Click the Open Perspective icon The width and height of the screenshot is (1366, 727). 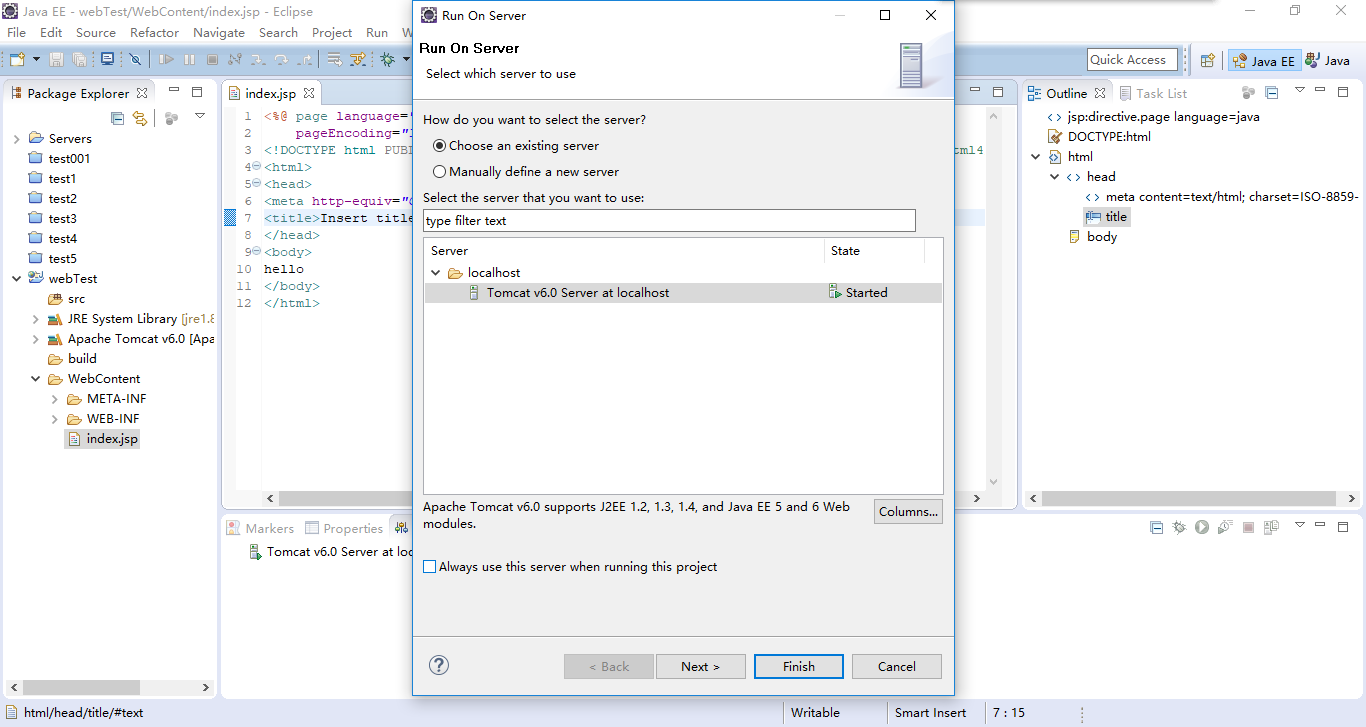1208,60
